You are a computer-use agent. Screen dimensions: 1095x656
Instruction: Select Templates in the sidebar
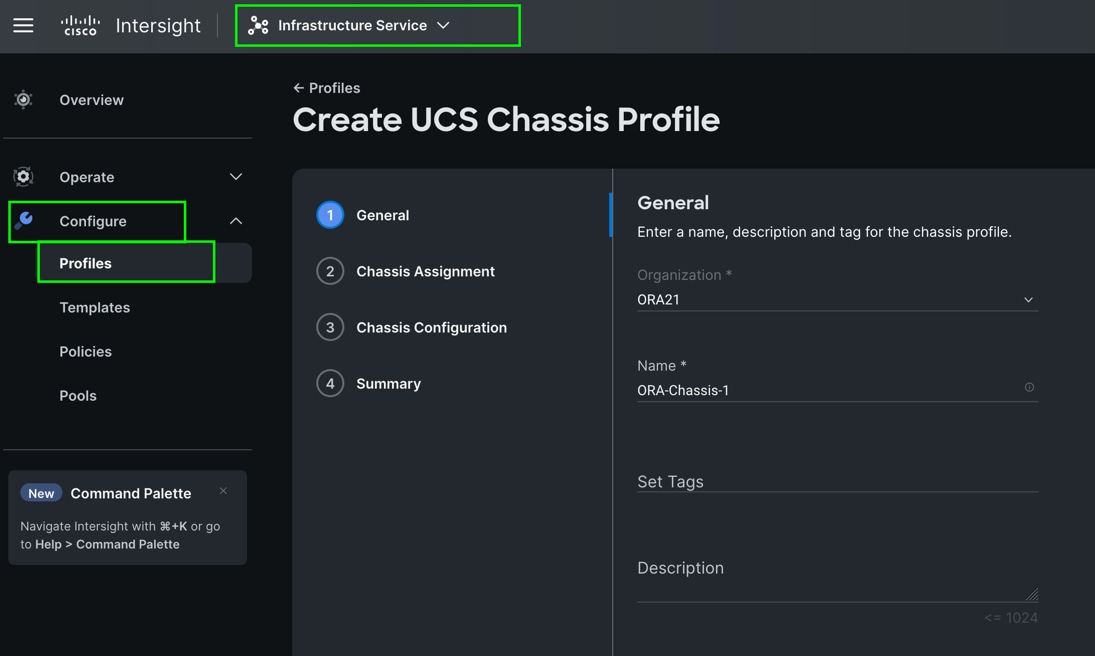95,308
